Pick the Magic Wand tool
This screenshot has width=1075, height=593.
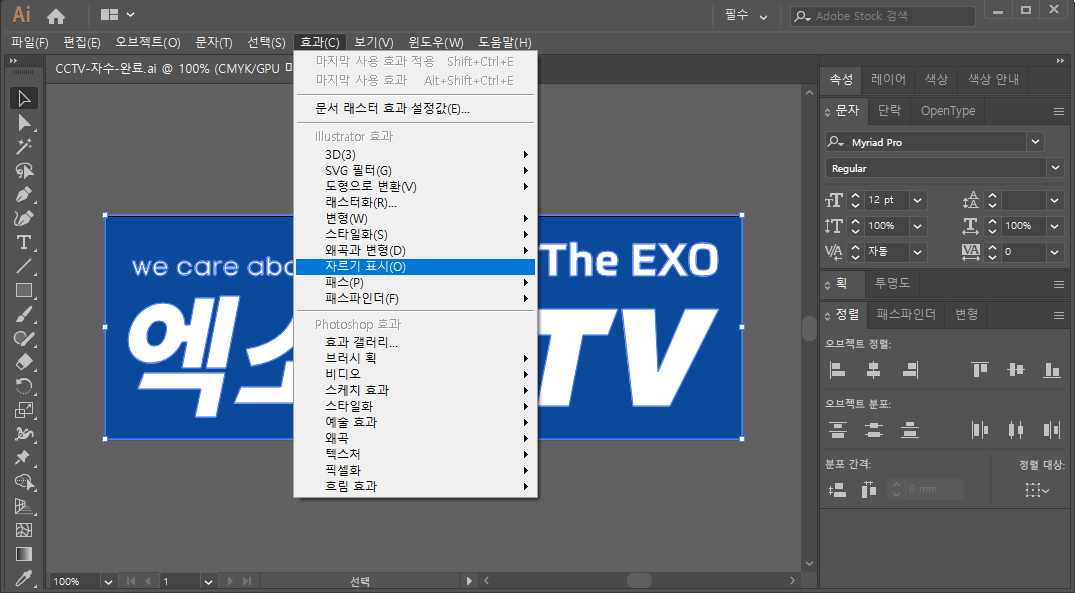pyautogui.click(x=24, y=146)
